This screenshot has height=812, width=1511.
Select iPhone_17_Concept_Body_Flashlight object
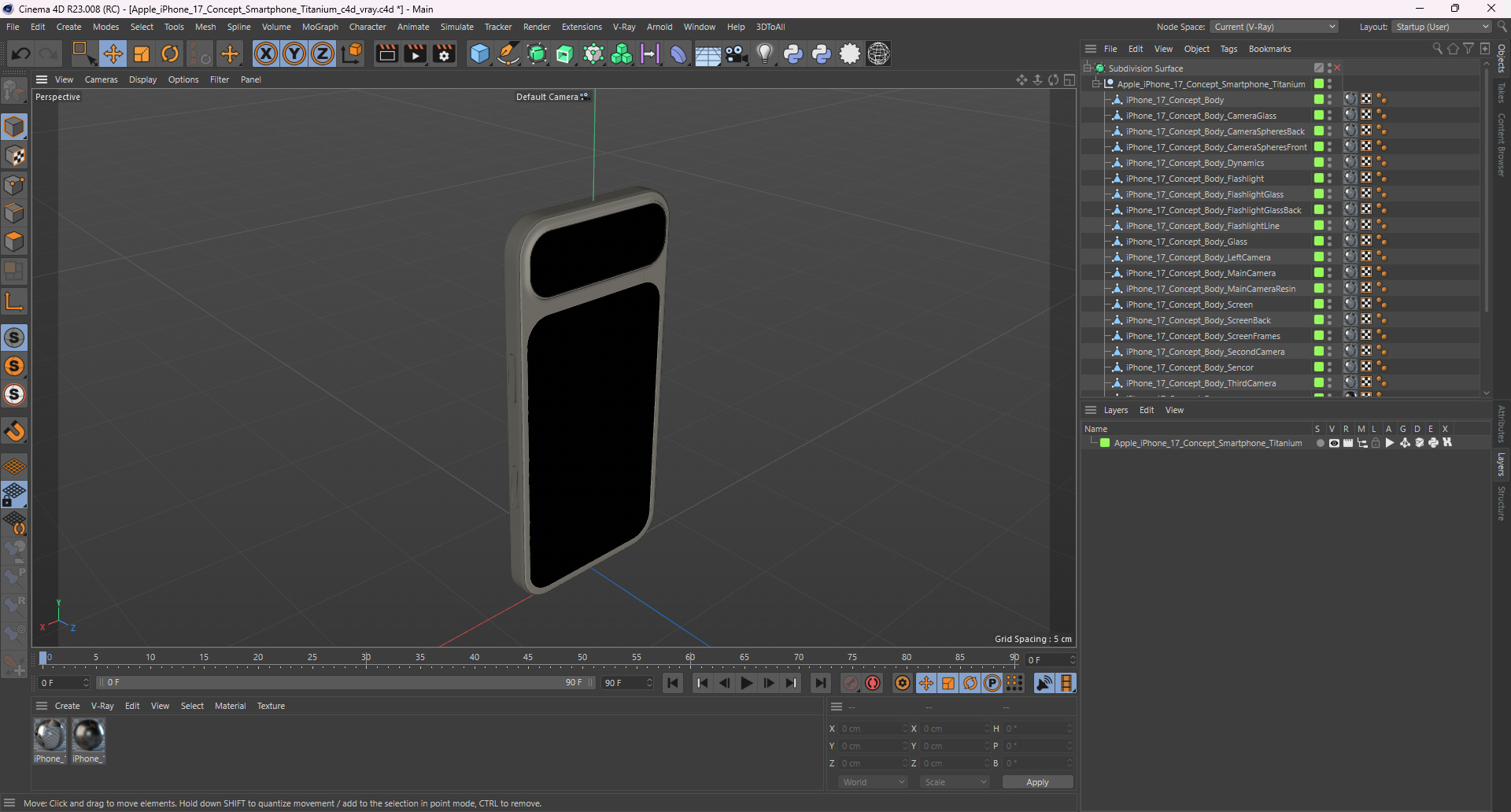click(x=1195, y=179)
